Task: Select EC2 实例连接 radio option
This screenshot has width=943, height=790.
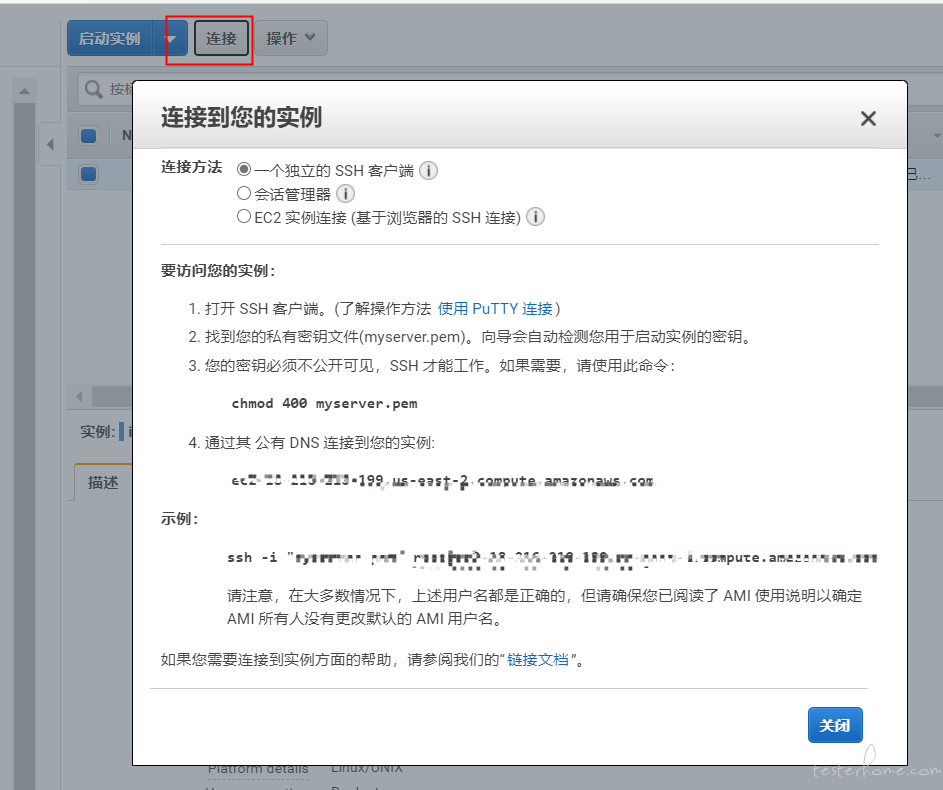Action: [244, 216]
